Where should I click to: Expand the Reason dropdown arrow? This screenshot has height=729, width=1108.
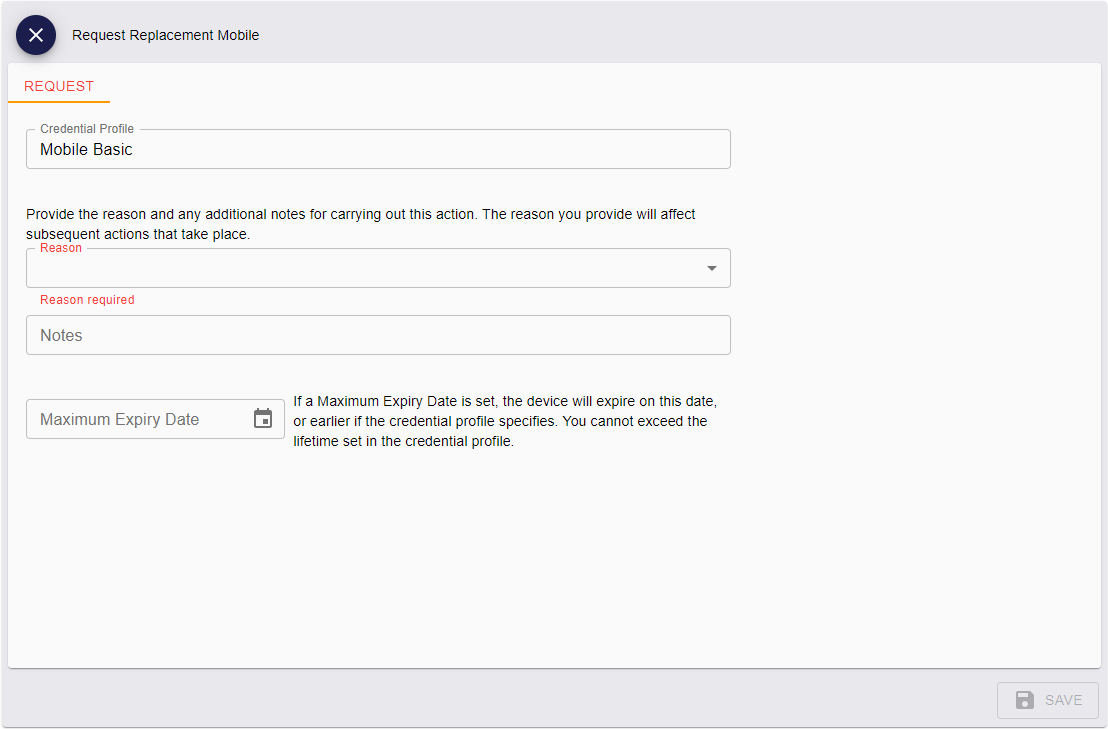click(x=712, y=268)
